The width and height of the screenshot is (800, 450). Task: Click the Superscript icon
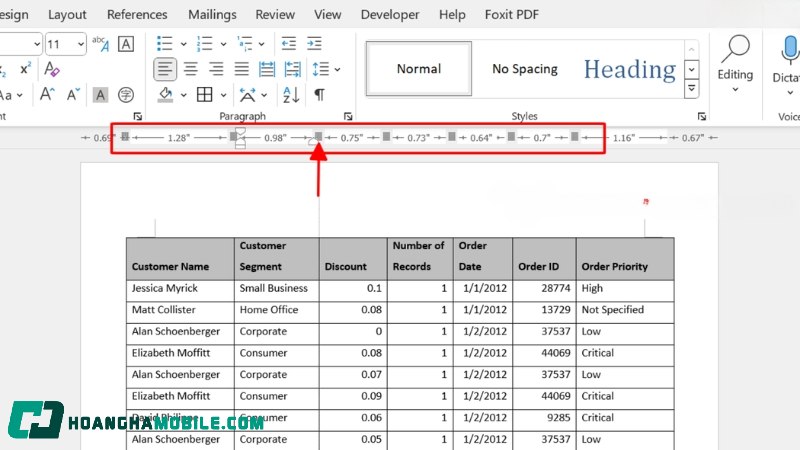(26, 69)
